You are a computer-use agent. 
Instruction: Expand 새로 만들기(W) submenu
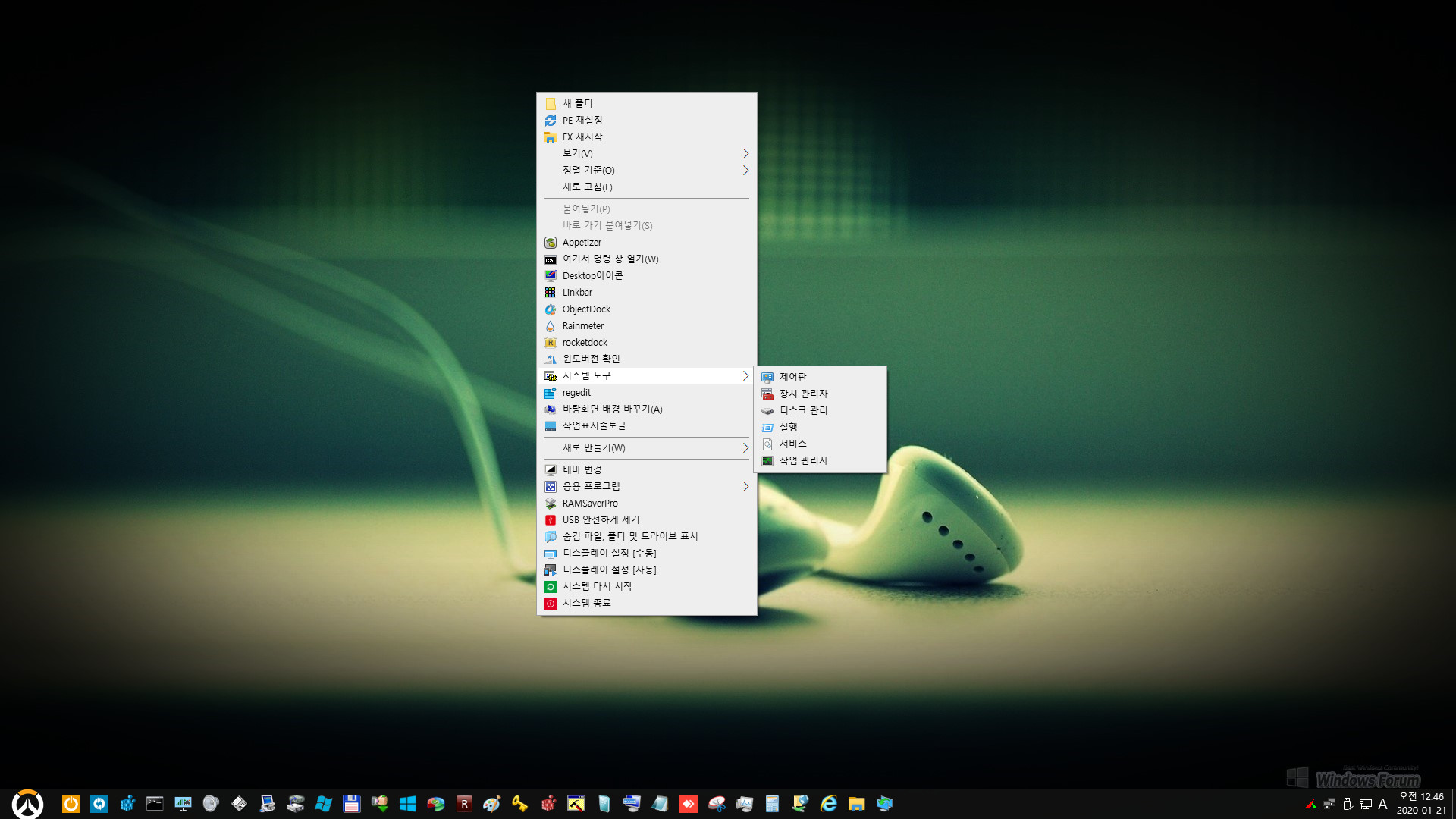click(646, 448)
